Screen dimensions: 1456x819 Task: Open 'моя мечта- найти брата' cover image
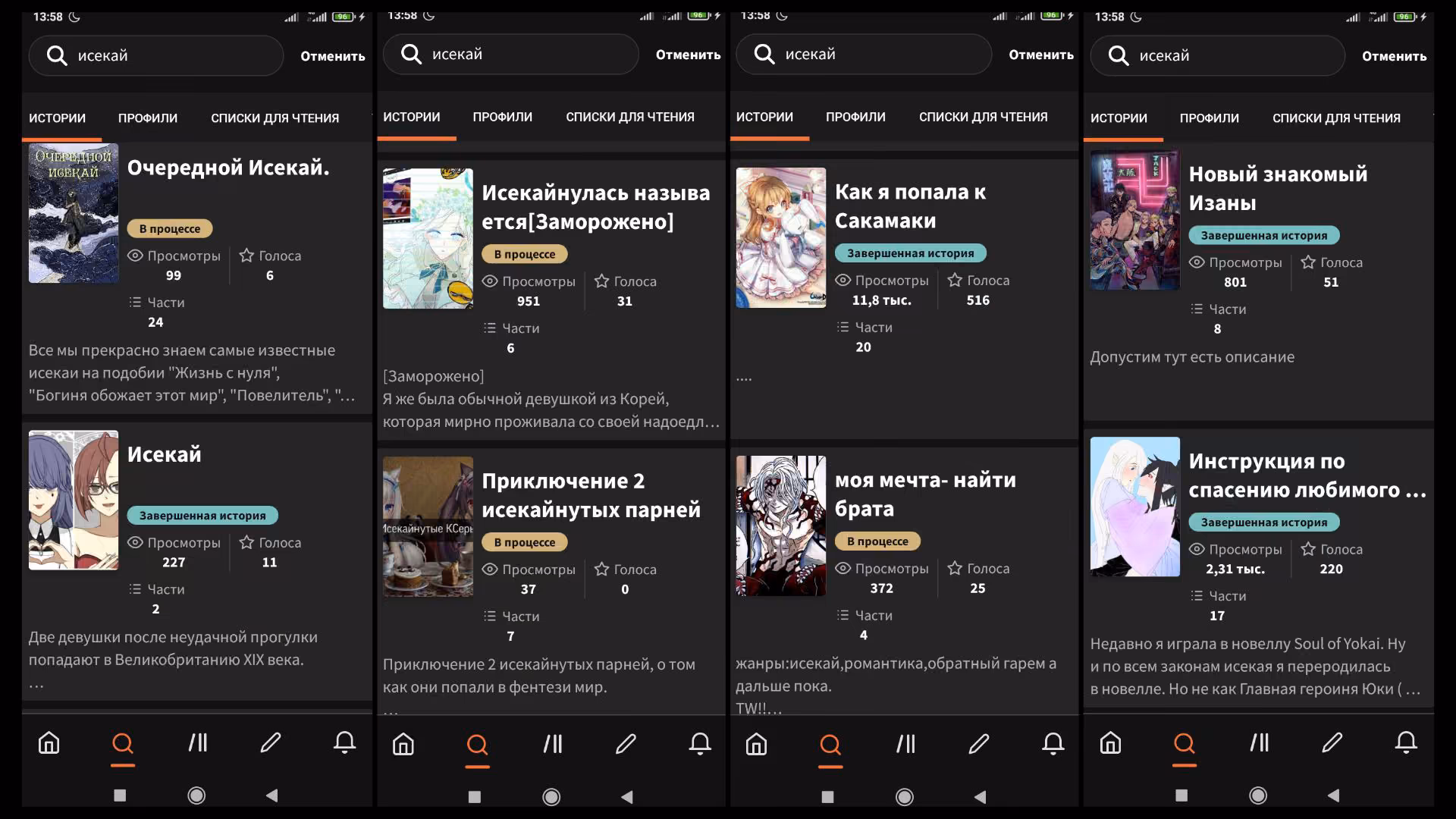781,526
